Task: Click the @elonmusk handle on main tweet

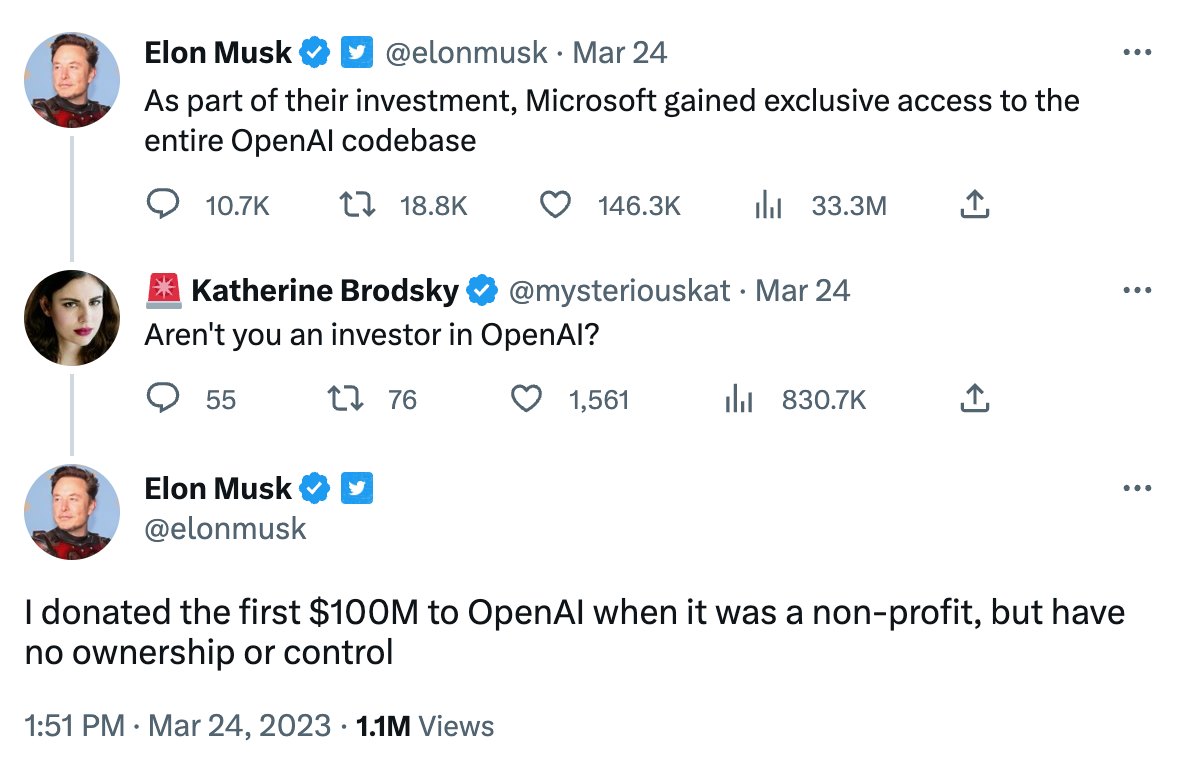Action: point(225,527)
